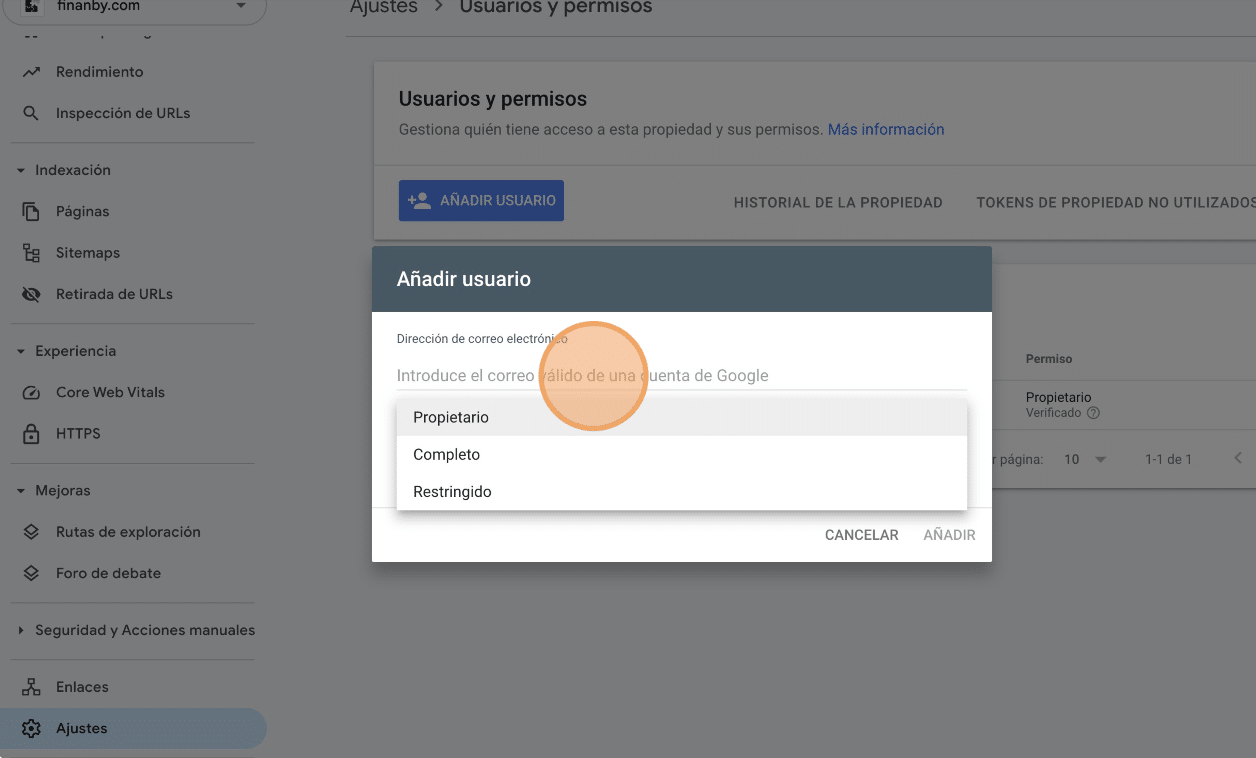Image resolution: width=1256 pixels, height=758 pixels.
Task: Open HISTORIAL DE LA PROPIEDAD
Action: (838, 202)
